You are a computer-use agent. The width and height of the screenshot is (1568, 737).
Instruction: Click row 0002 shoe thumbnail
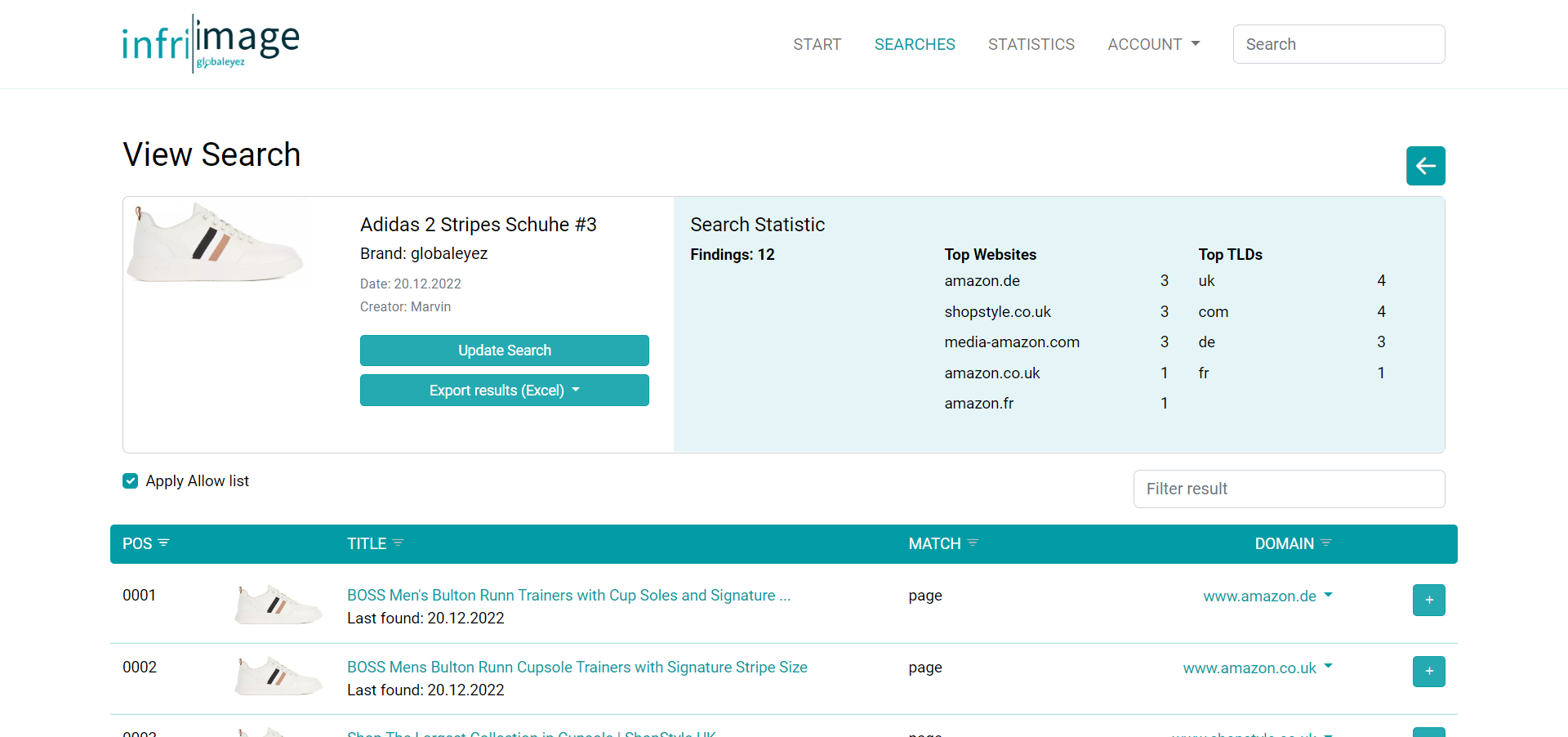pyautogui.click(x=278, y=677)
